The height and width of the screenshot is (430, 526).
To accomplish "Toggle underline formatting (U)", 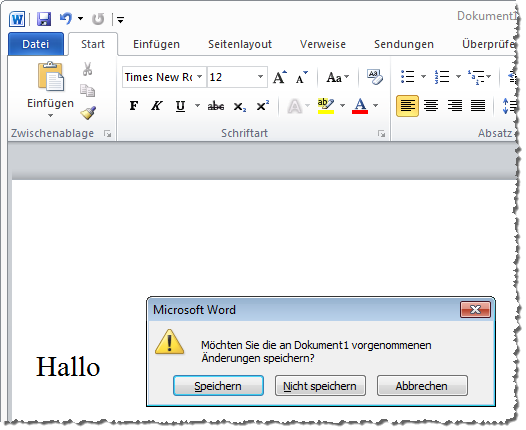I will click(x=180, y=106).
